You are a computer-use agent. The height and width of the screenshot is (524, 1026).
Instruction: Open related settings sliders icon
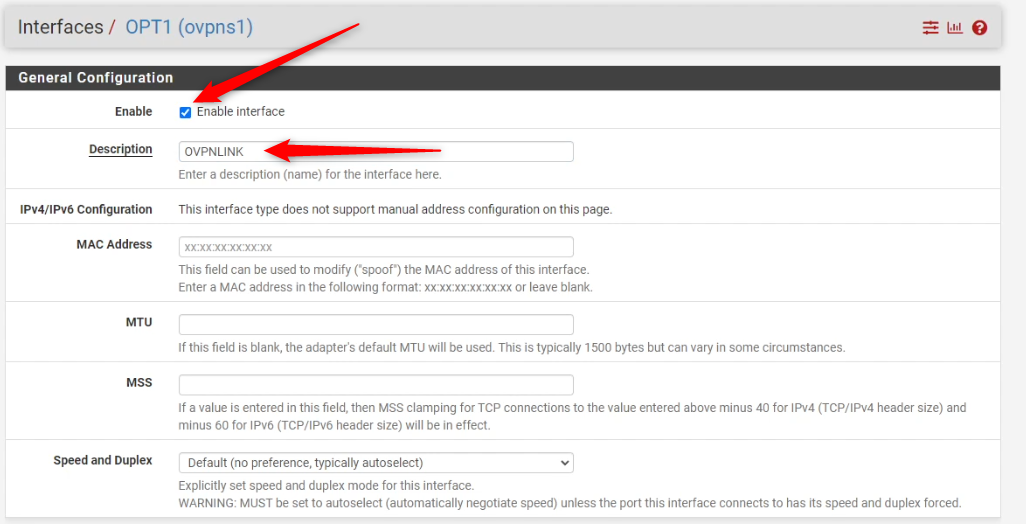(930, 28)
